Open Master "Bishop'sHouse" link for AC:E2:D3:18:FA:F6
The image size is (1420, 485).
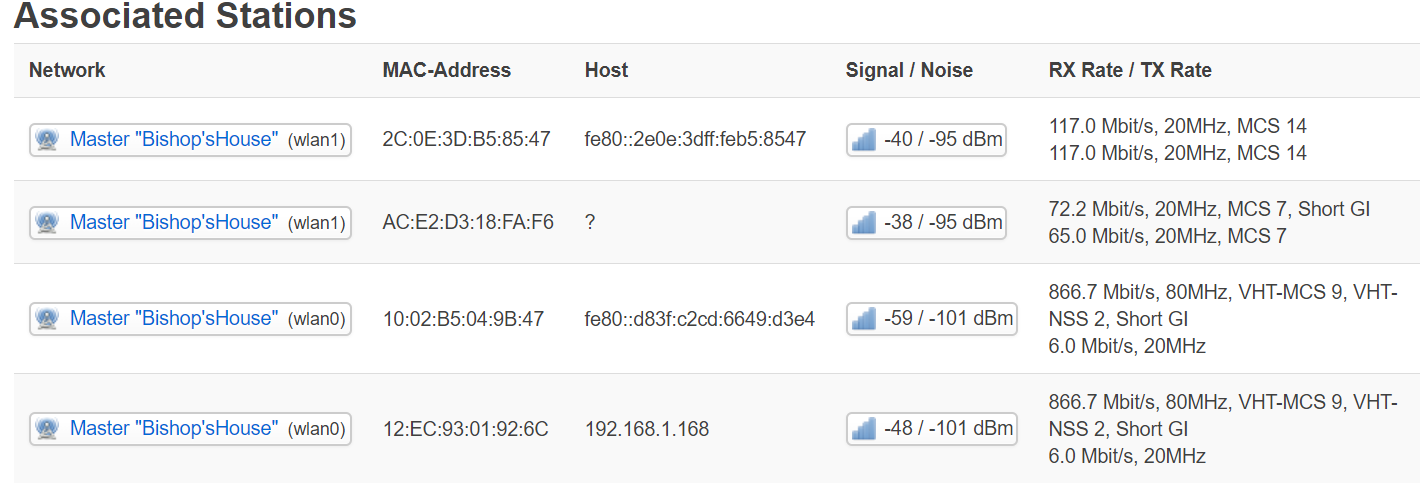tap(173, 221)
